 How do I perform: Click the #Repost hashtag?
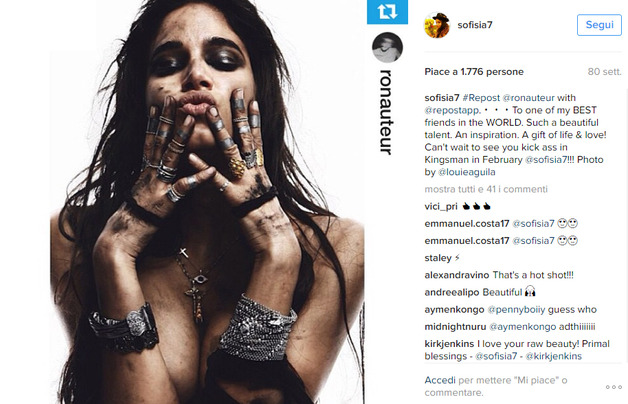pos(481,98)
